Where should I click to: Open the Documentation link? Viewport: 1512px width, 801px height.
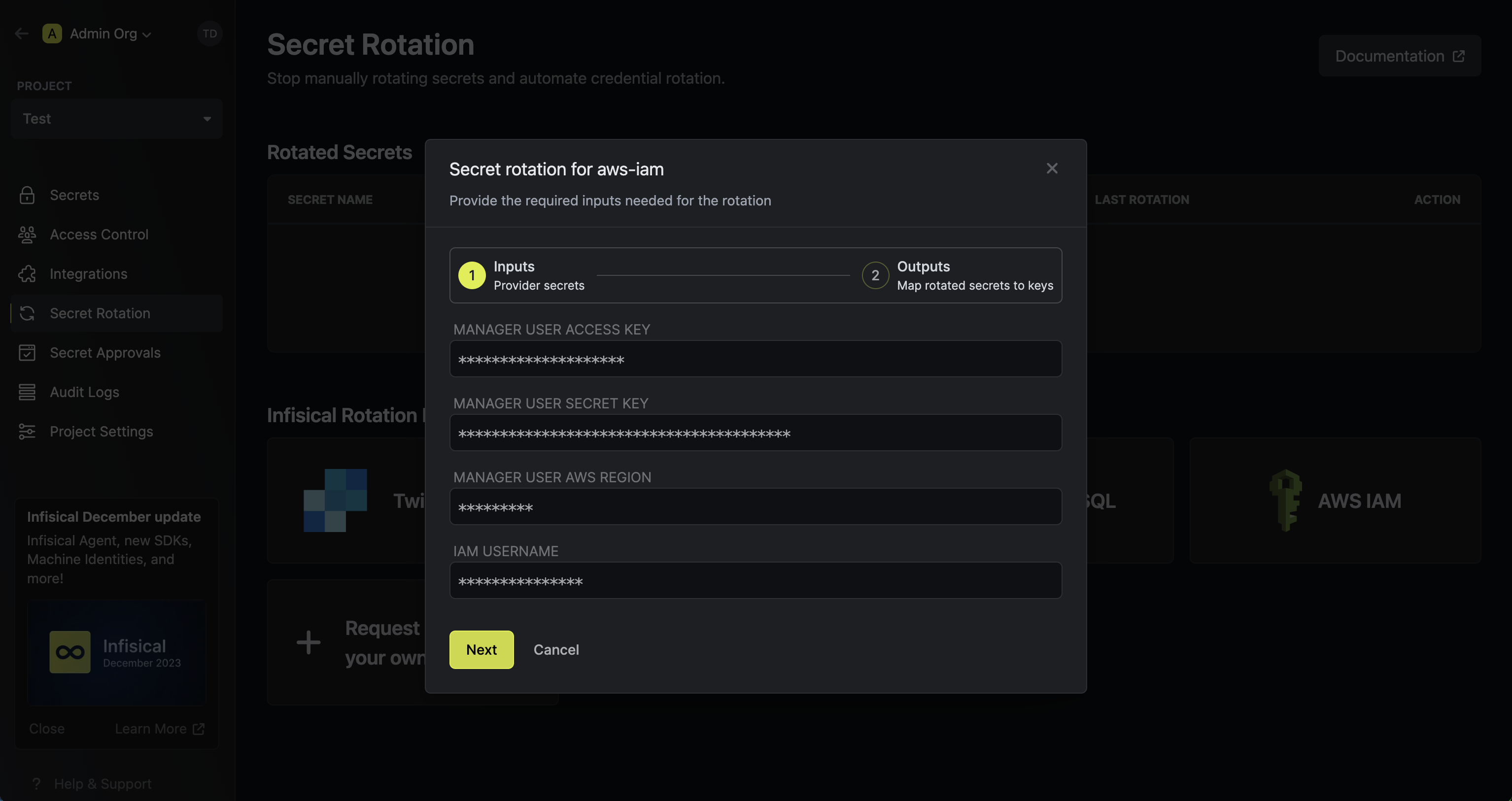(x=1399, y=56)
